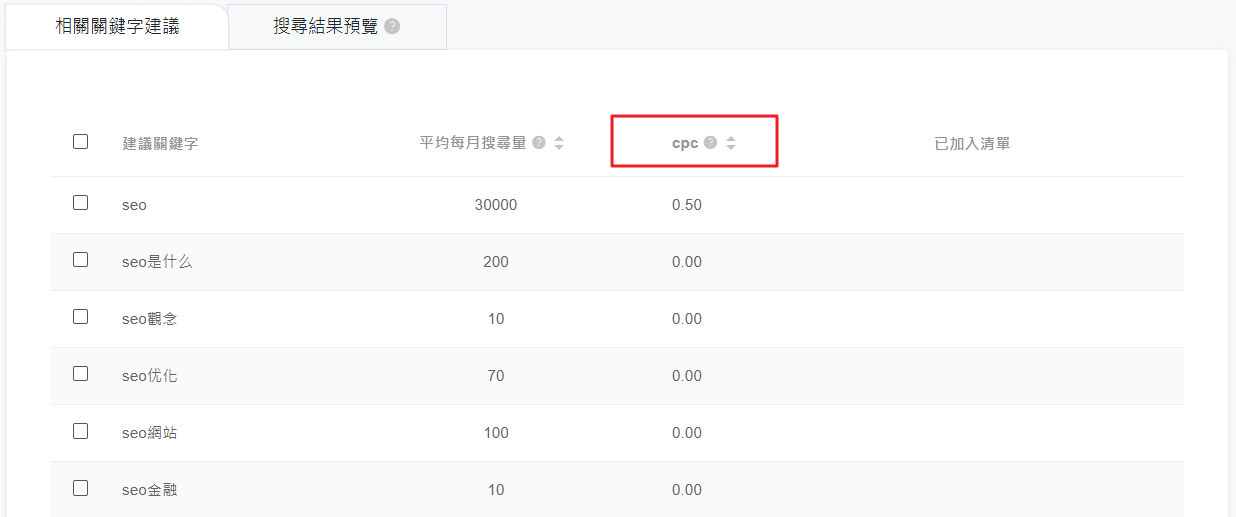Tick the checkbox for seo觀念
Screen dimensions: 1236x517
tap(81, 317)
